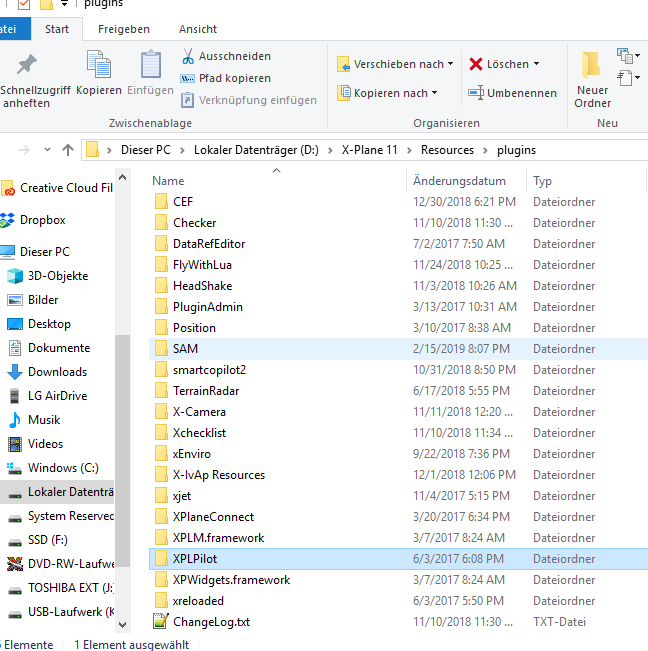Open Dropbox in the navigation pane
This screenshot has width=648, height=651.
pyautogui.click(x=34, y=220)
